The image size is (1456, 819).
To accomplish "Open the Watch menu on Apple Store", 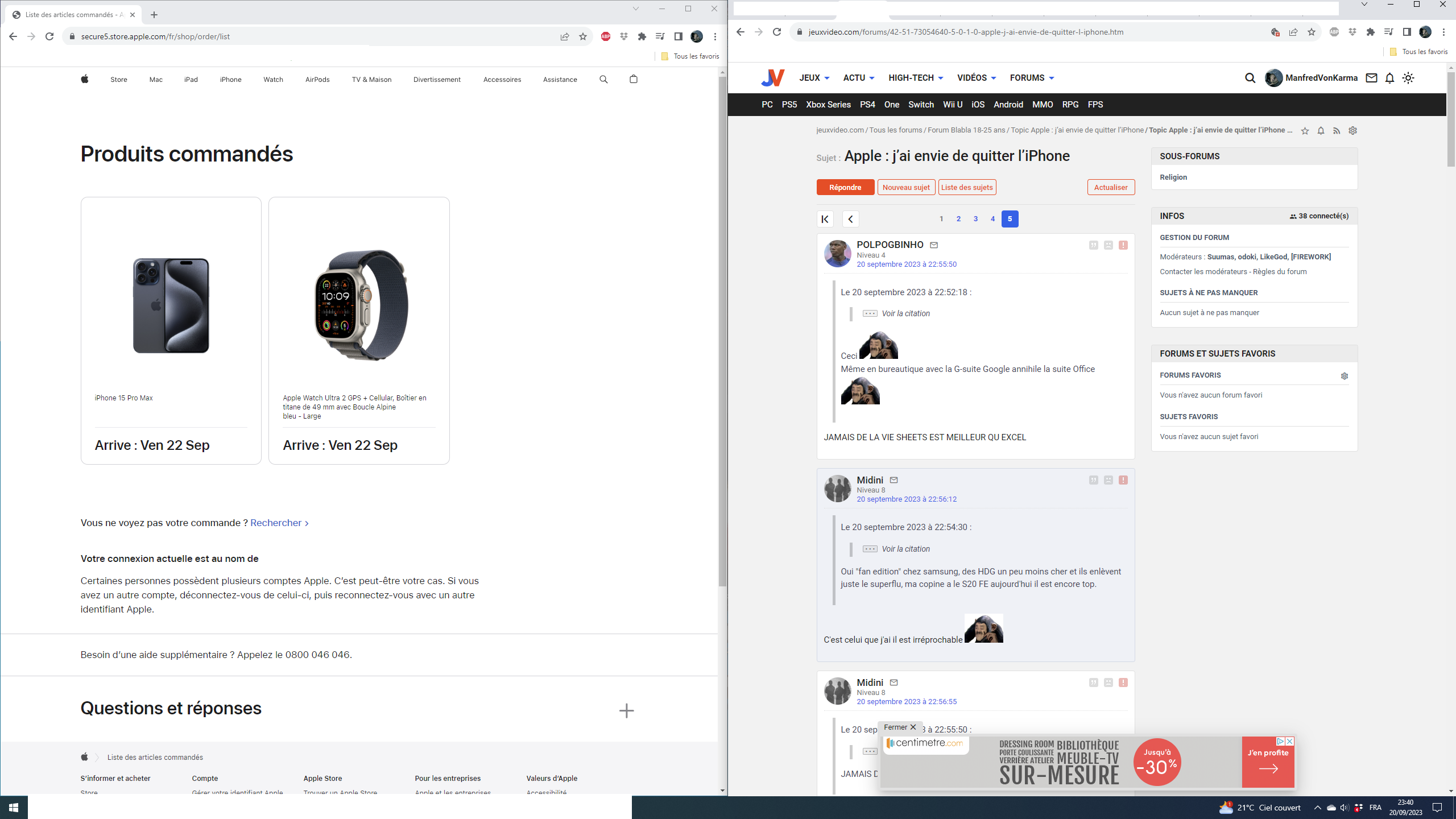I will click(x=273, y=80).
